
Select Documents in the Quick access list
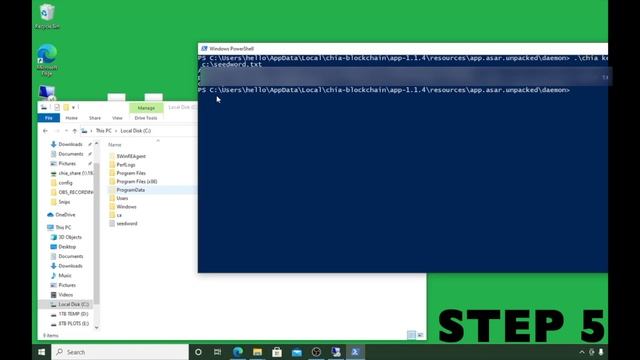(70, 154)
